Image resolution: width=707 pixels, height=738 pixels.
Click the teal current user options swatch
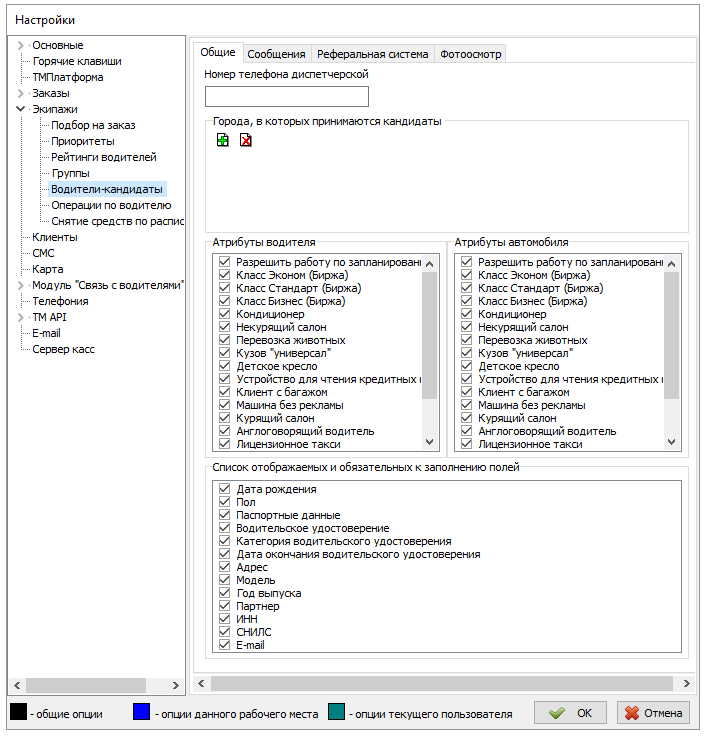tap(336, 713)
